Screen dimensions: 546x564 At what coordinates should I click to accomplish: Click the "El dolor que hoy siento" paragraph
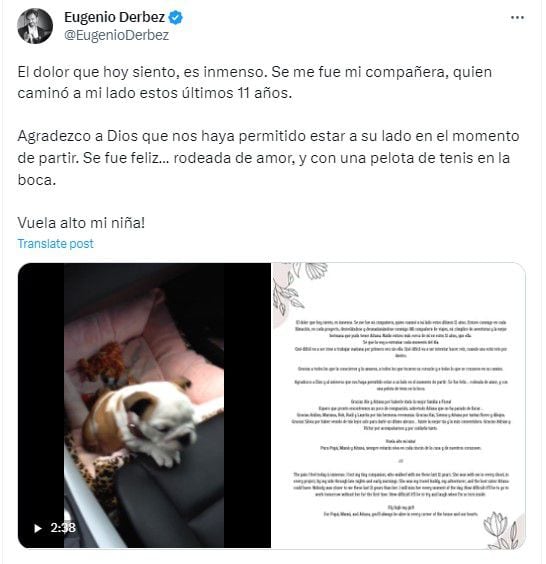254,82
